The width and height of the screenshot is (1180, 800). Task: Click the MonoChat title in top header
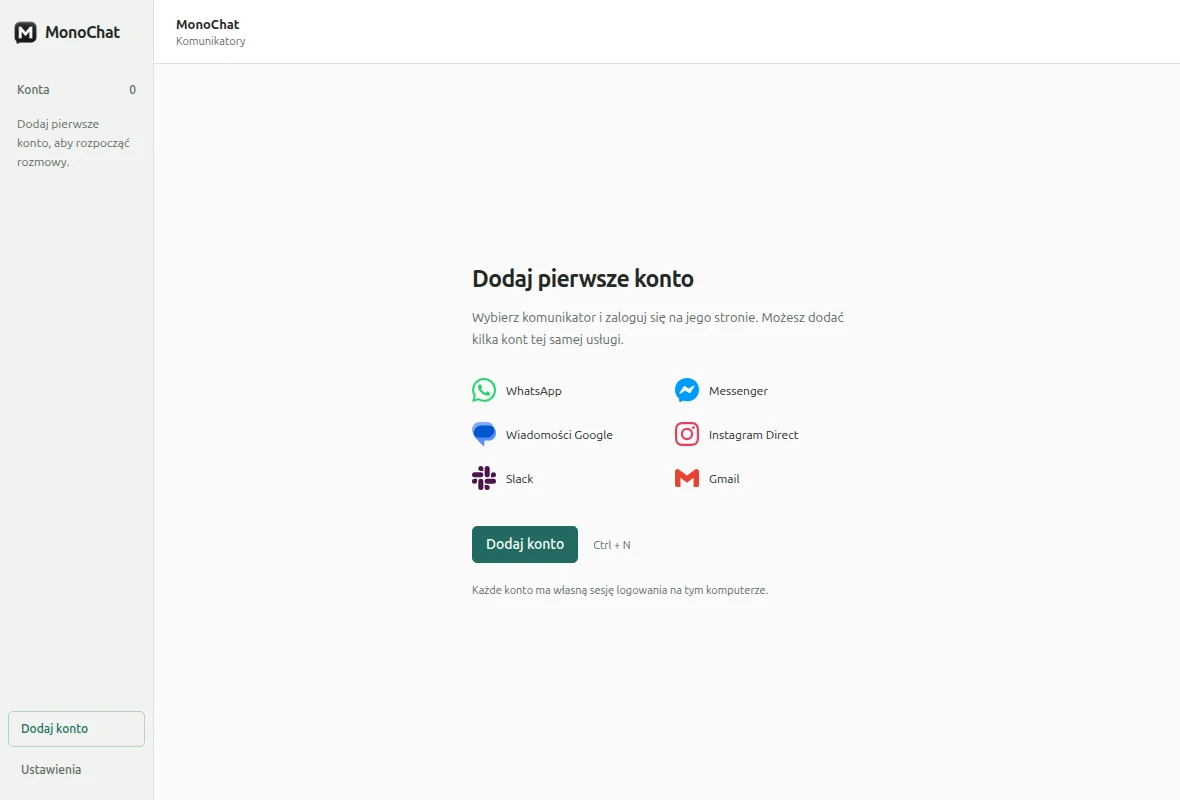click(x=208, y=24)
